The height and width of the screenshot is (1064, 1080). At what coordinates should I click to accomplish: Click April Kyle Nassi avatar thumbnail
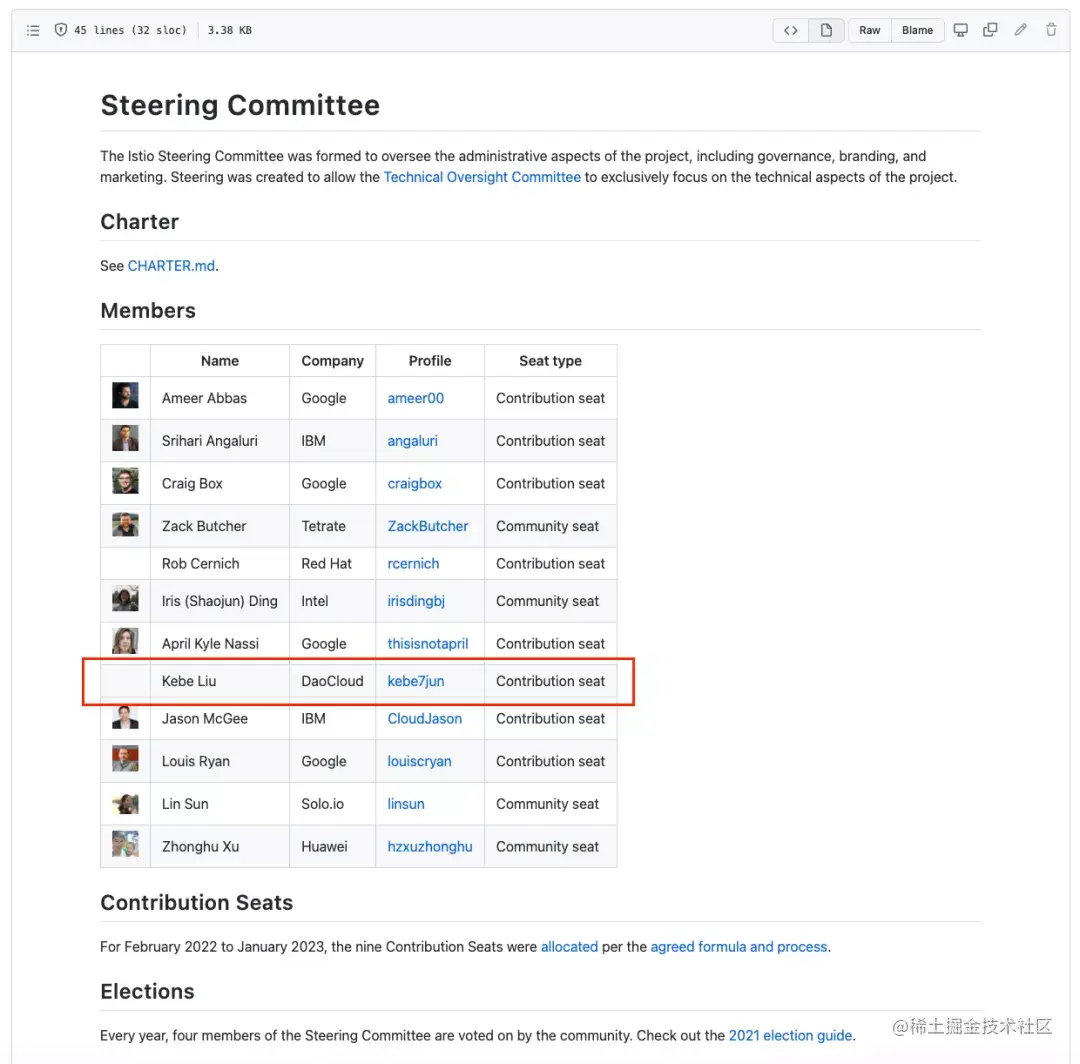pyautogui.click(x=125, y=641)
